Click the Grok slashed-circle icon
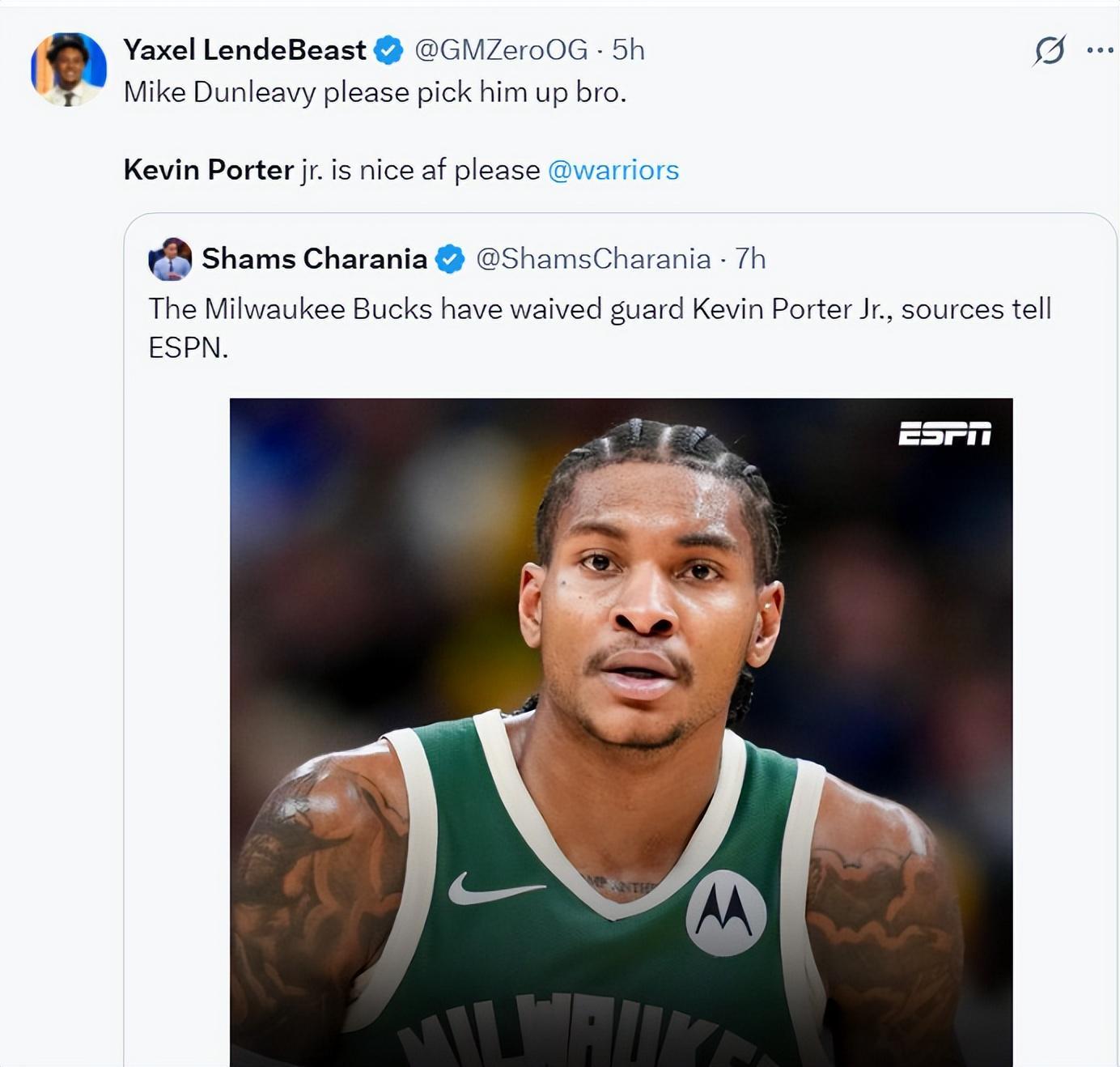 [1049, 50]
